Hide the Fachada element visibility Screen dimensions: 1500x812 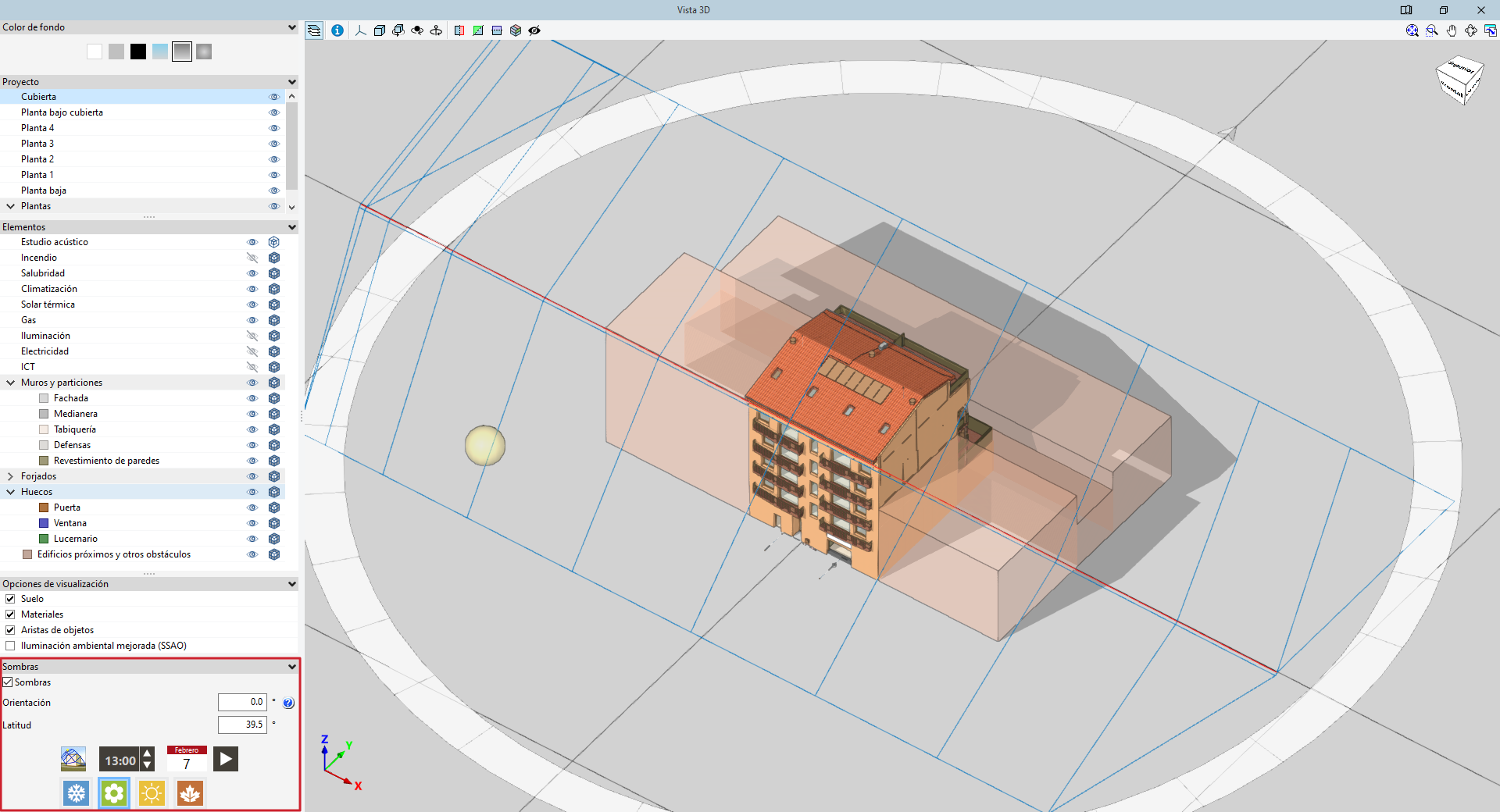pyautogui.click(x=252, y=398)
